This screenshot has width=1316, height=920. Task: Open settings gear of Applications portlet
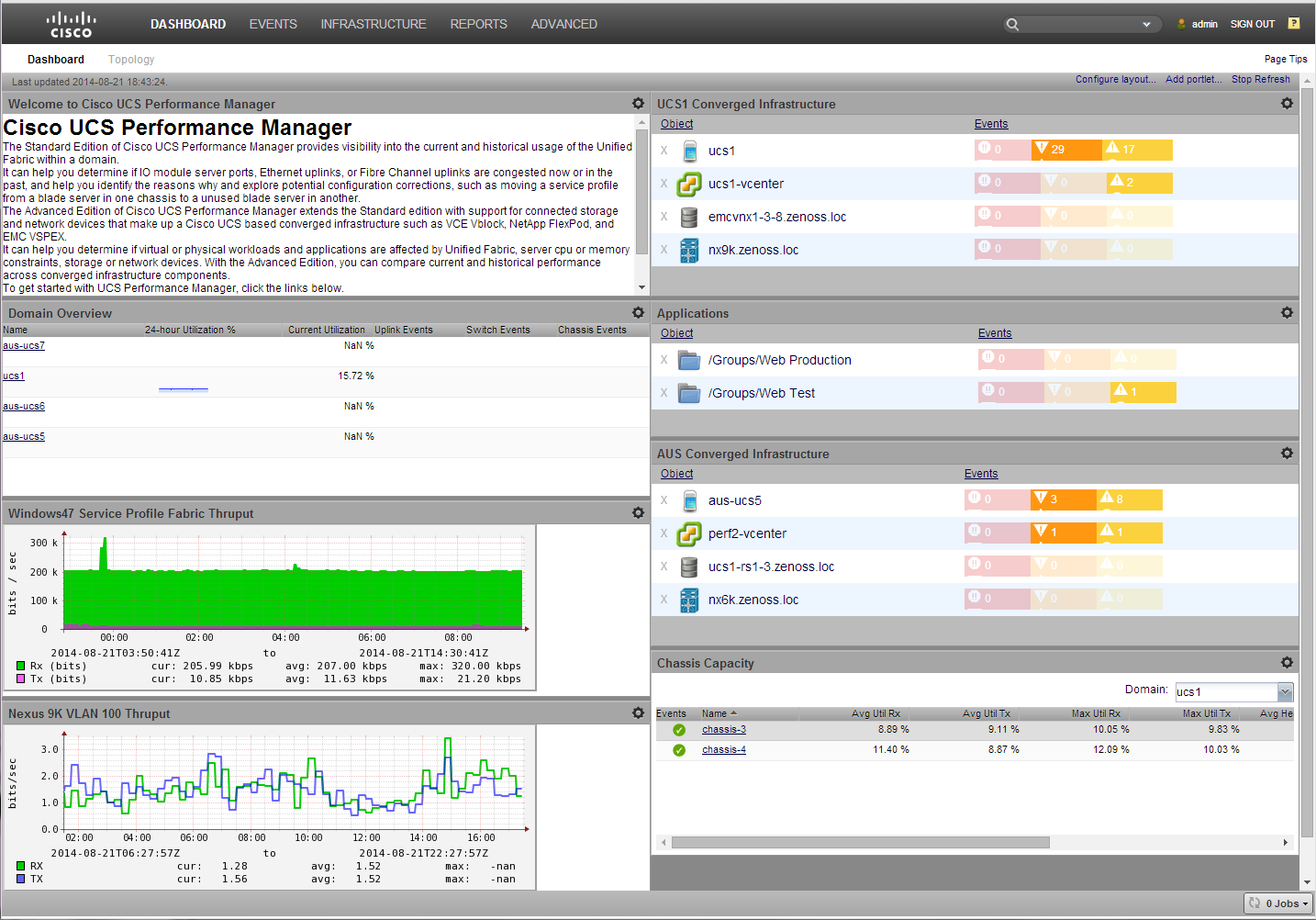(x=1287, y=313)
